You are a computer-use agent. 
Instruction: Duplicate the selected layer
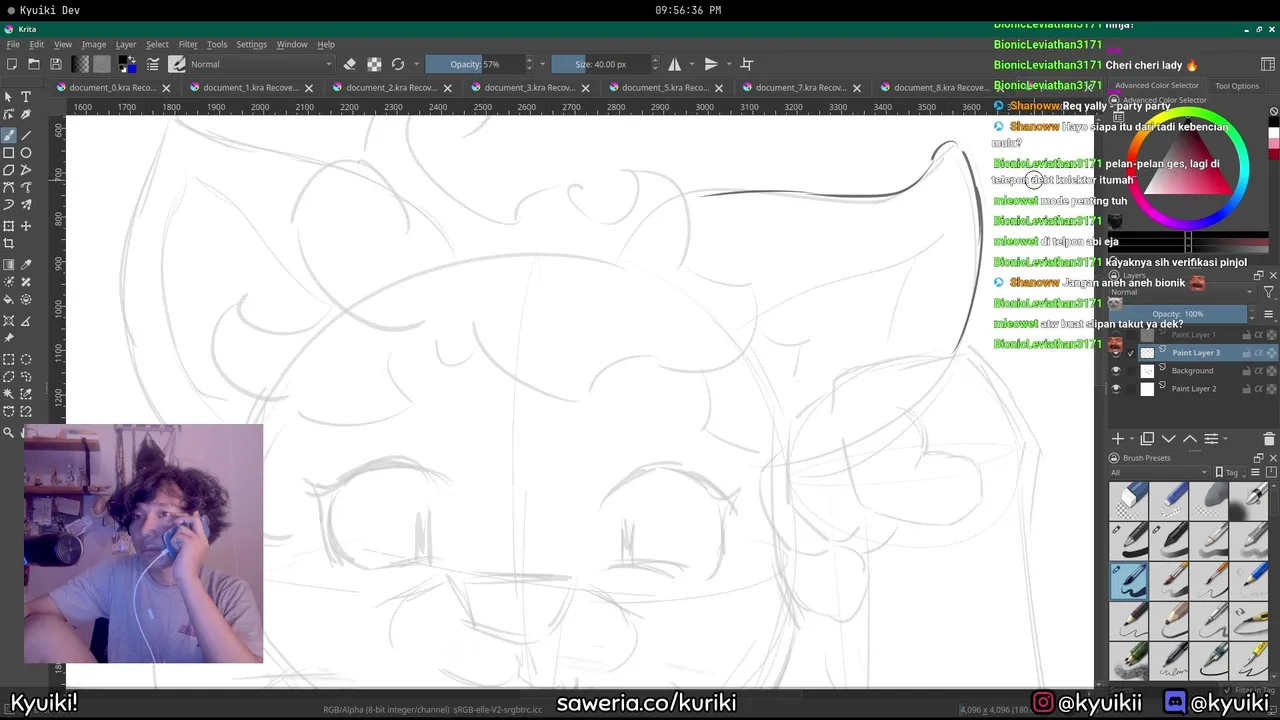click(x=1147, y=439)
